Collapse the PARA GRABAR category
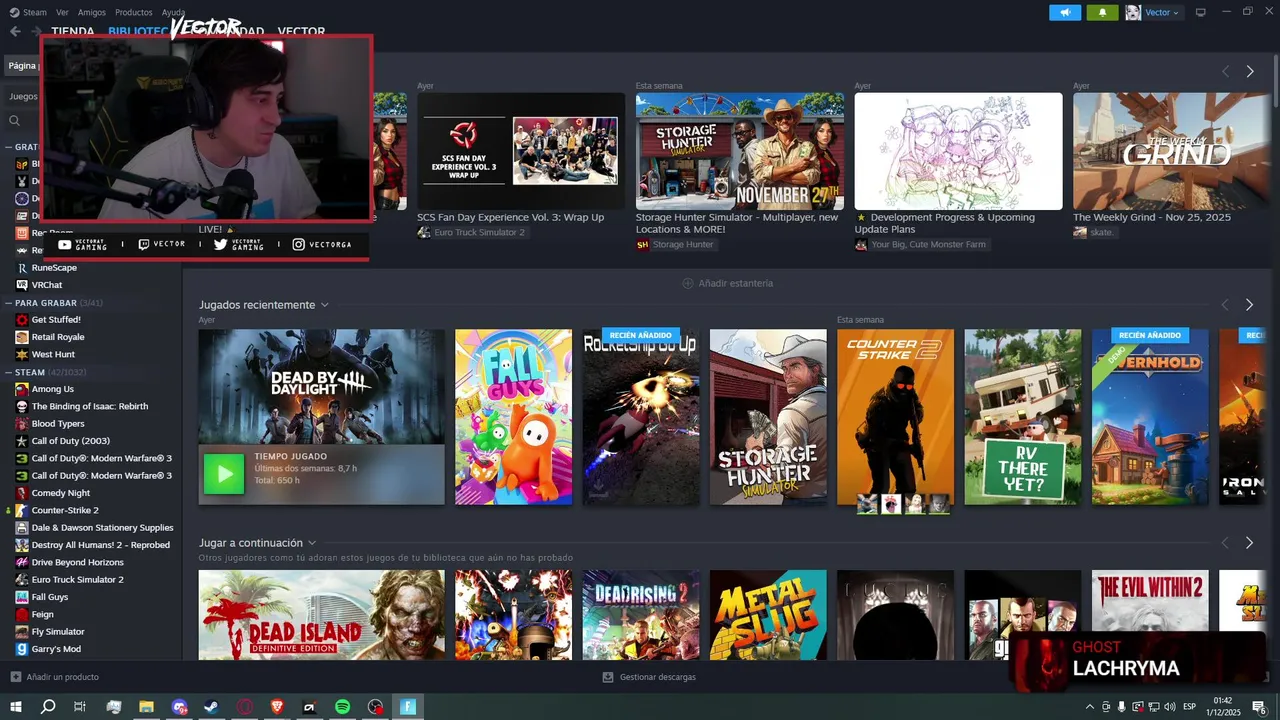 [x=8, y=303]
